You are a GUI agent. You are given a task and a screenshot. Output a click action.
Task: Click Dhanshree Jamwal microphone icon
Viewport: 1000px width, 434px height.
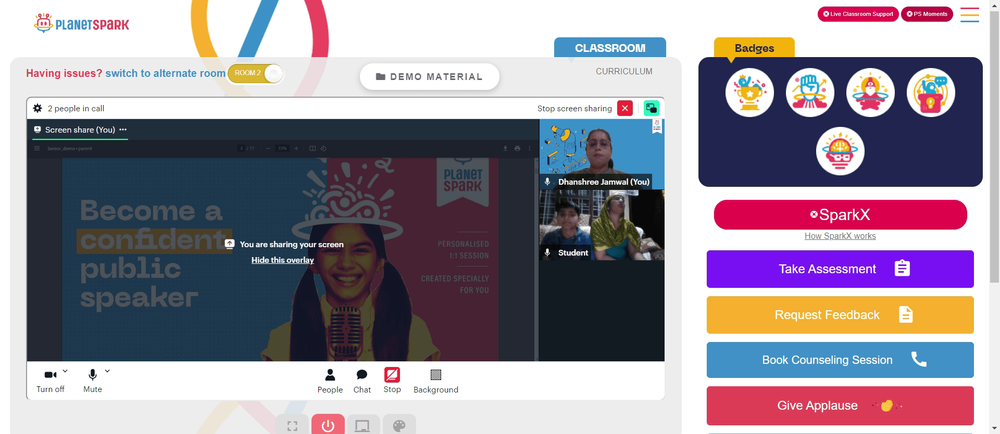547,182
